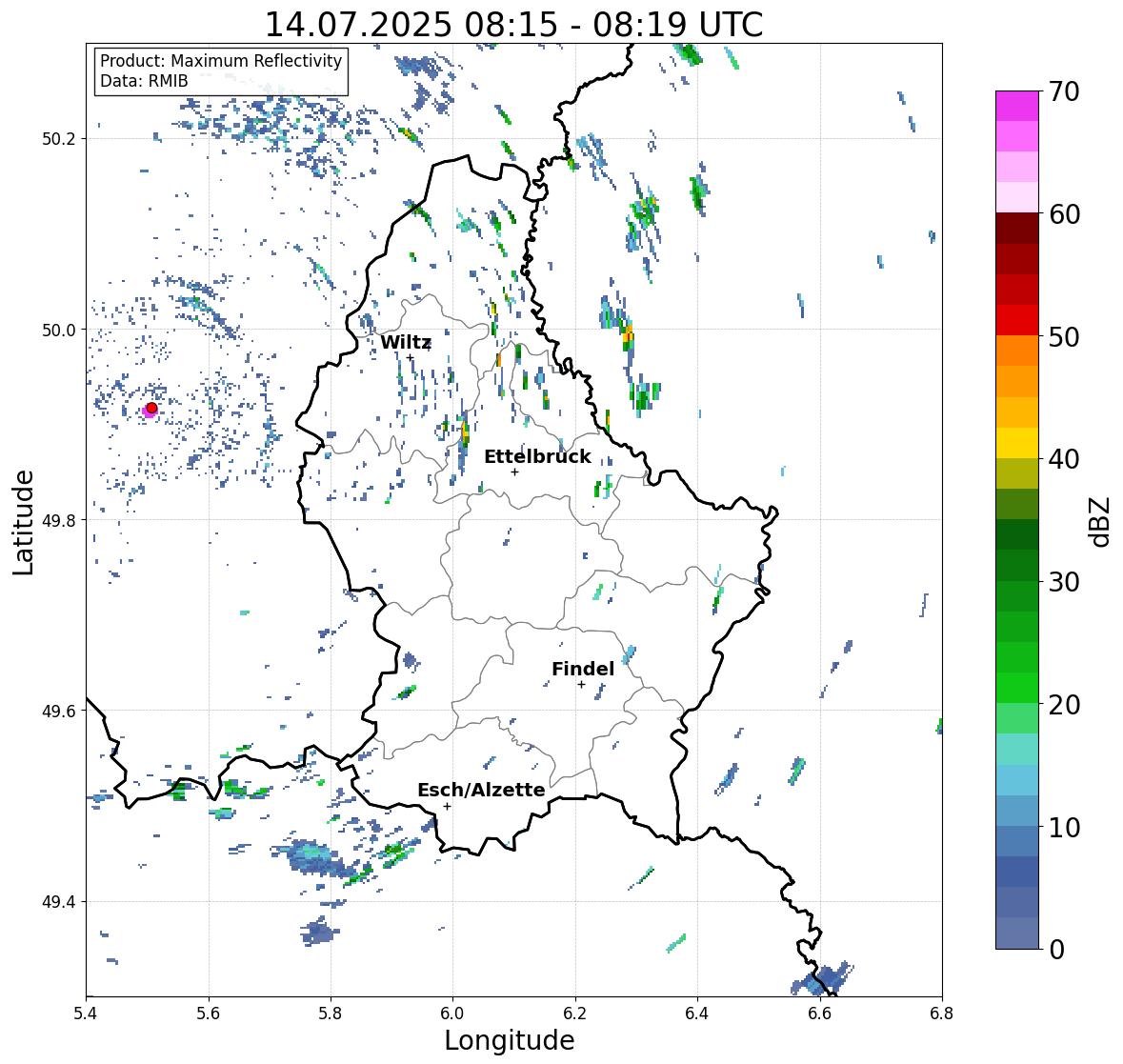Click the longitude tick label 6.4
Viewport: 1123px width, 1064px height.
pos(697,1014)
